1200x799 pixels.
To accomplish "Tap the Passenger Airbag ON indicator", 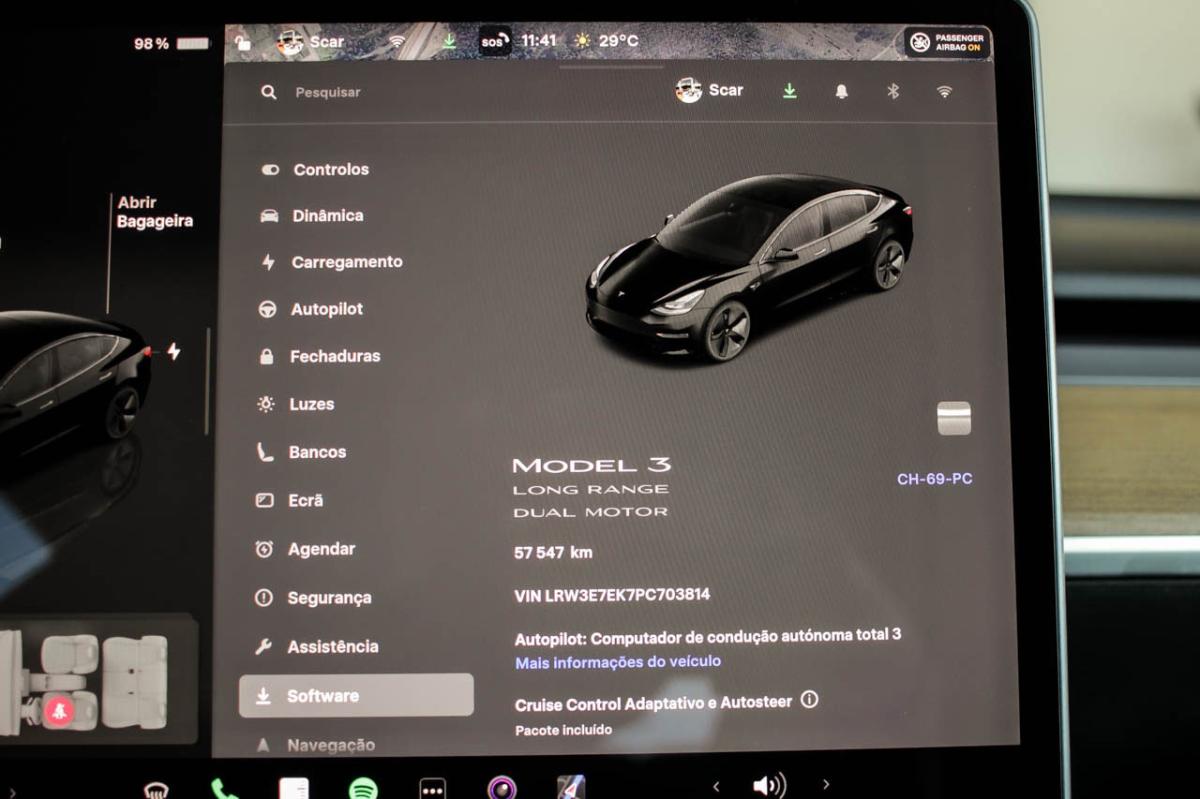I will click(946, 42).
